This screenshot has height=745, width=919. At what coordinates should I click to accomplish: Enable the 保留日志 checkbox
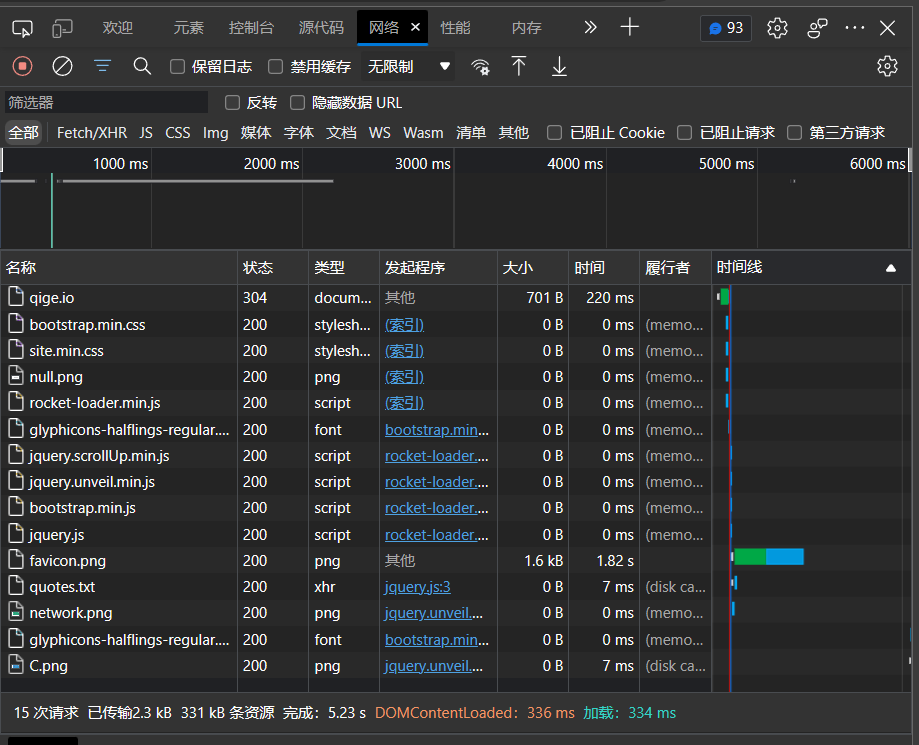pos(178,67)
